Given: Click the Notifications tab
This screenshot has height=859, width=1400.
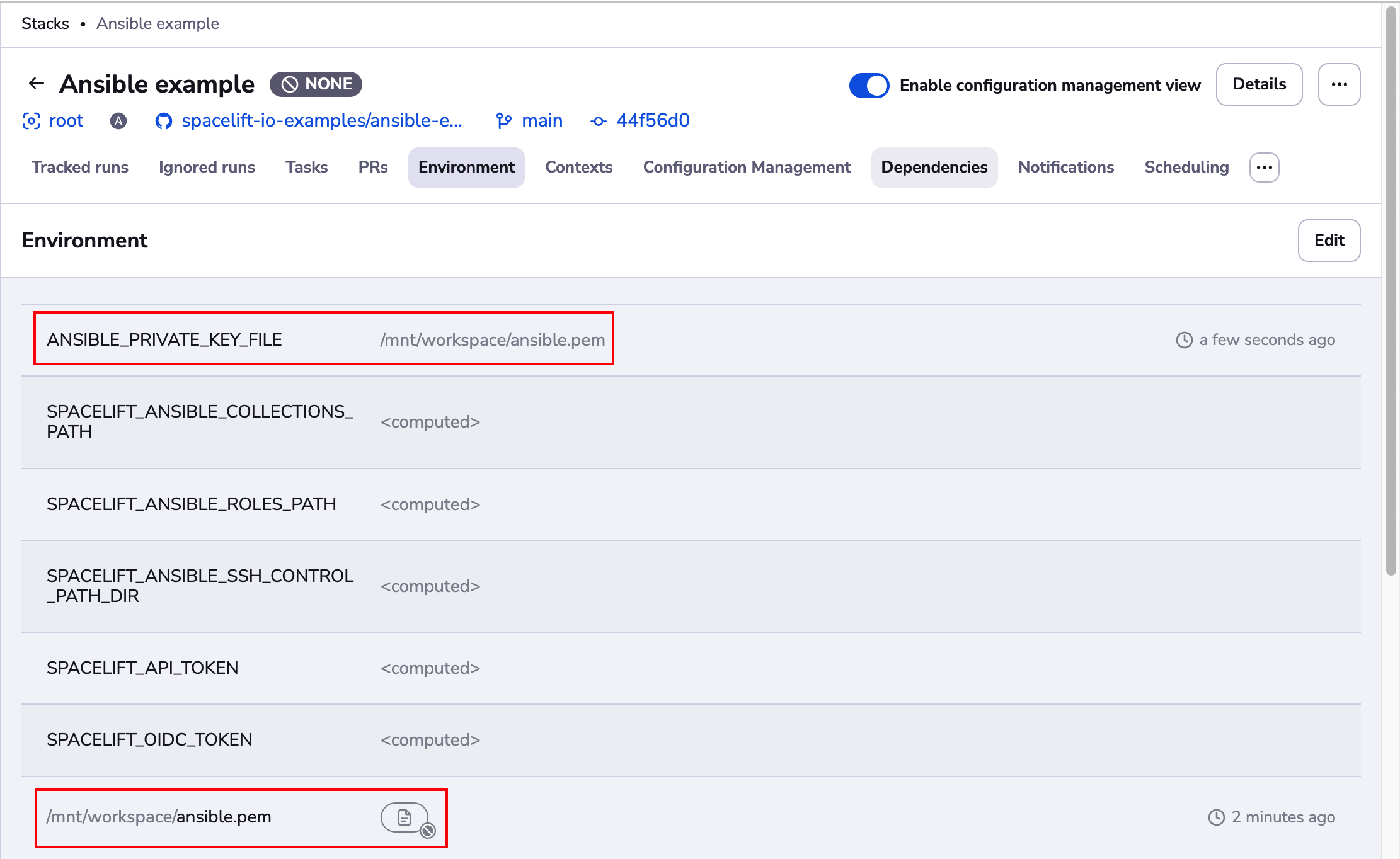Looking at the screenshot, I should click(1065, 167).
